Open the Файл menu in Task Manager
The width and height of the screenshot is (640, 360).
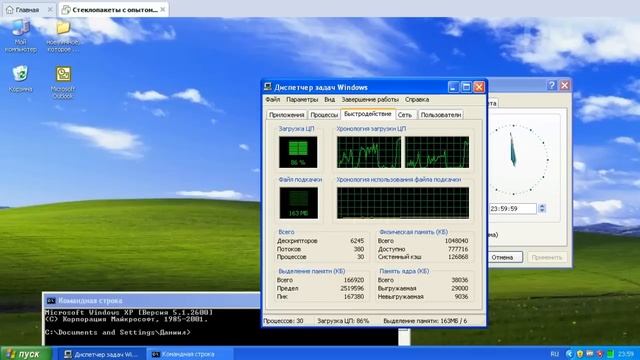pyautogui.click(x=273, y=100)
